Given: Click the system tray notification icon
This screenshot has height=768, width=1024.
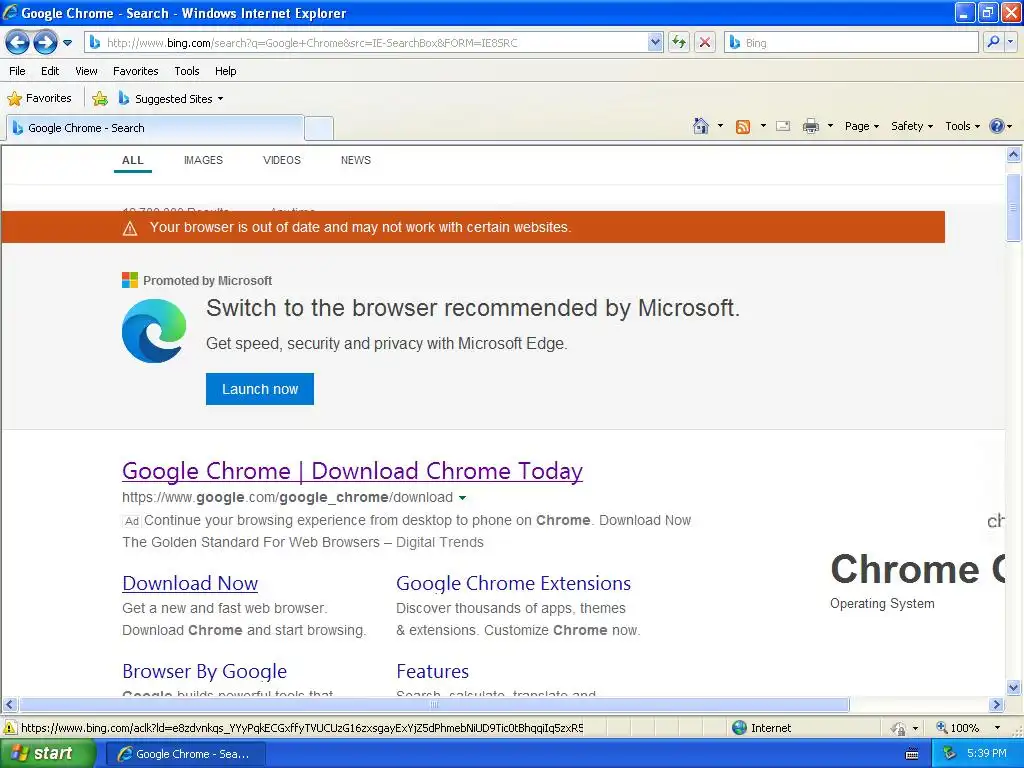Looking at the screenshot, I should coord(949,754).
